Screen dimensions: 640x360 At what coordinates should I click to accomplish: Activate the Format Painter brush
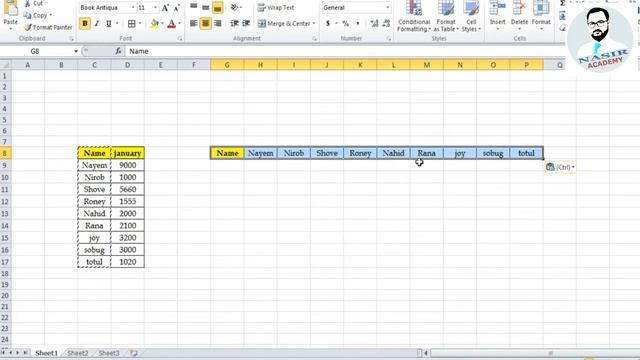[x=48, y=27]
